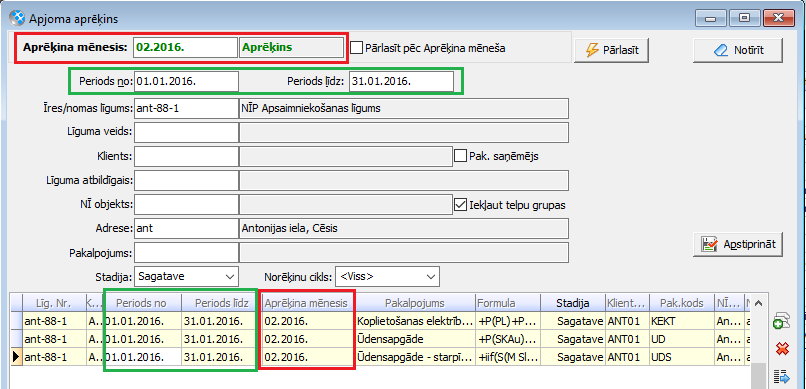The height and width of the screenshot is (389, 806).
Task: Click the Stadija column header
Action: (x=573, y=303)
